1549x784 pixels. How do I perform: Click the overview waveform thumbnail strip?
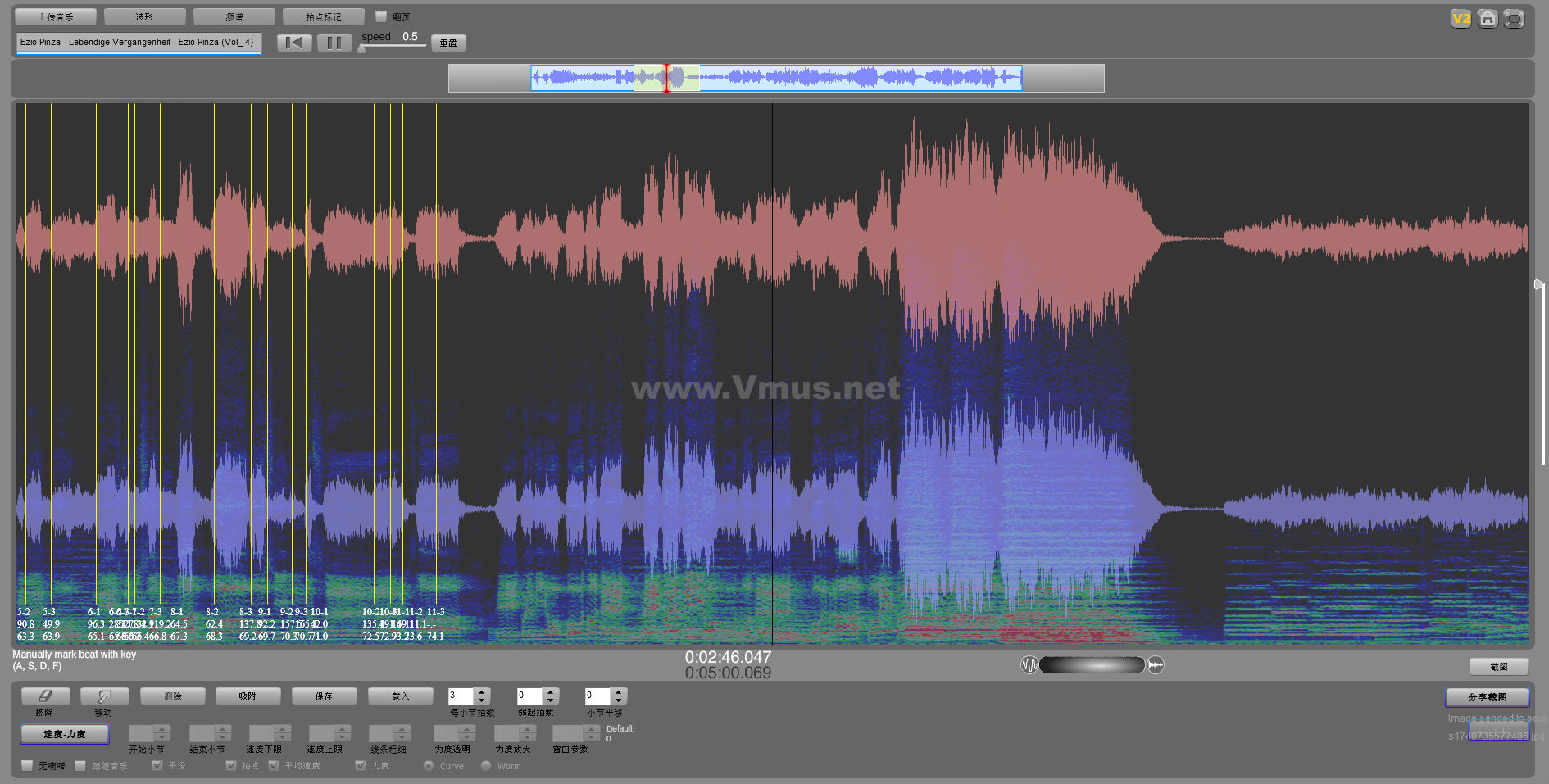[x=775, y=78]
